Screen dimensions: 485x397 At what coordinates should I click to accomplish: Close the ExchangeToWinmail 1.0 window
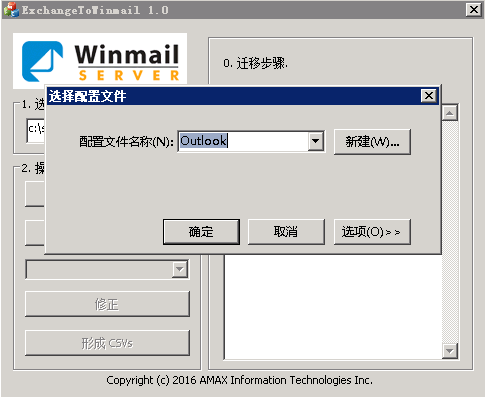click(x=474, y=10)
